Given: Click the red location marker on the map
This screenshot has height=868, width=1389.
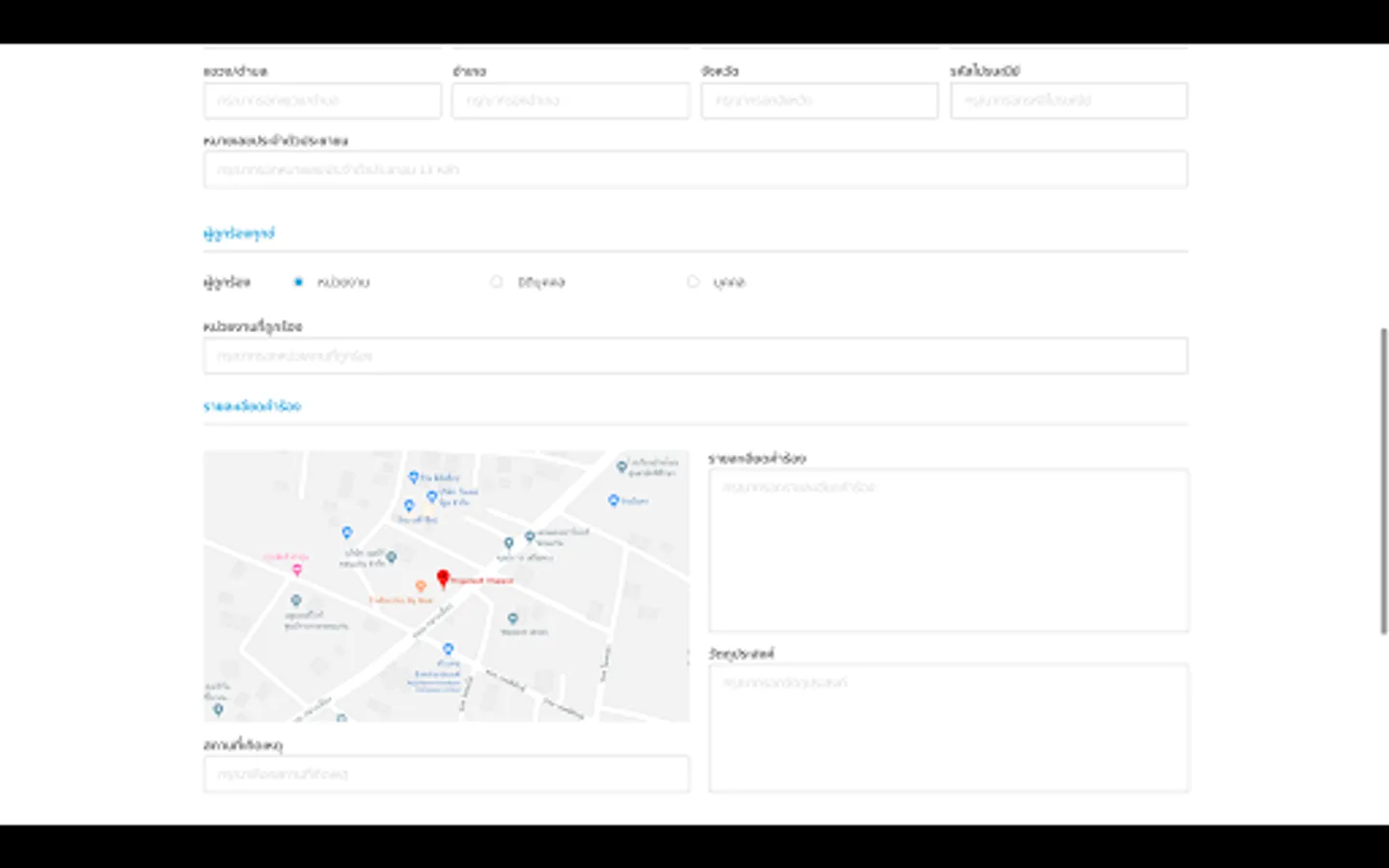Looking at the screenshot, I should [443, 579].
